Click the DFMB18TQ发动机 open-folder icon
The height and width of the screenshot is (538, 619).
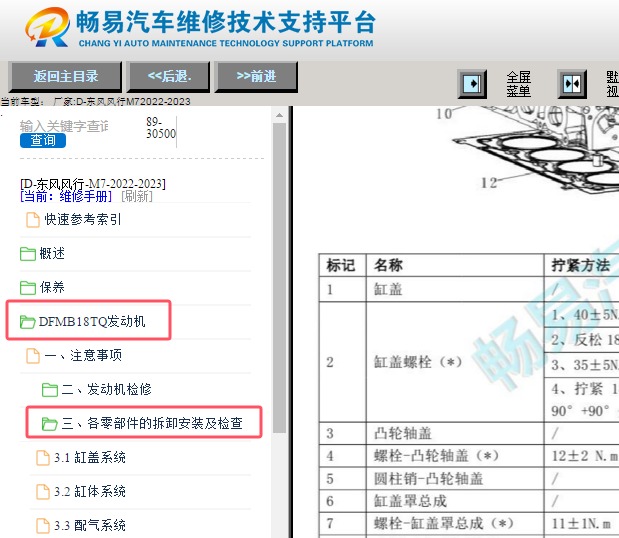tap(28, 322)
